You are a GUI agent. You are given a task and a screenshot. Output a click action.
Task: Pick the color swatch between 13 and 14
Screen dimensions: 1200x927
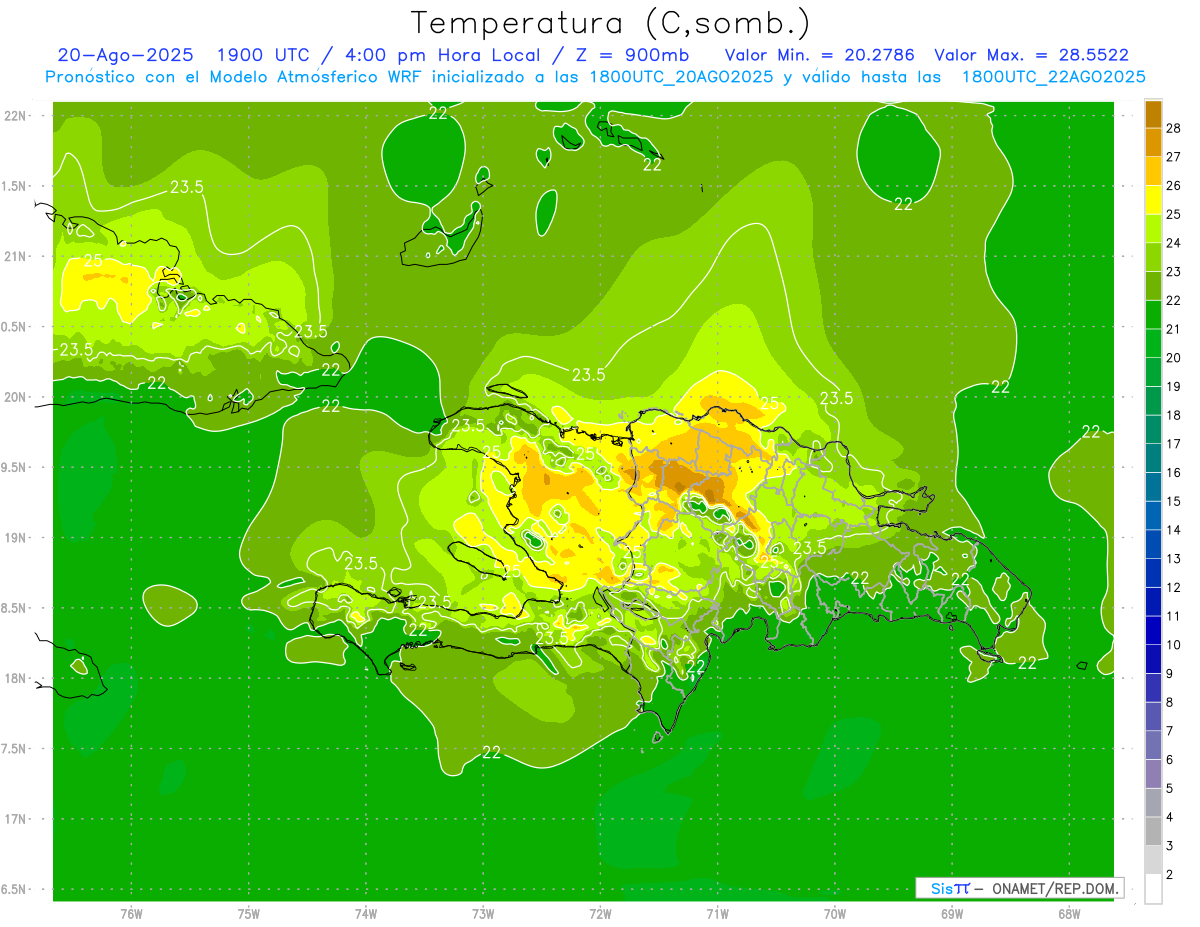(x=1153, y=544)
